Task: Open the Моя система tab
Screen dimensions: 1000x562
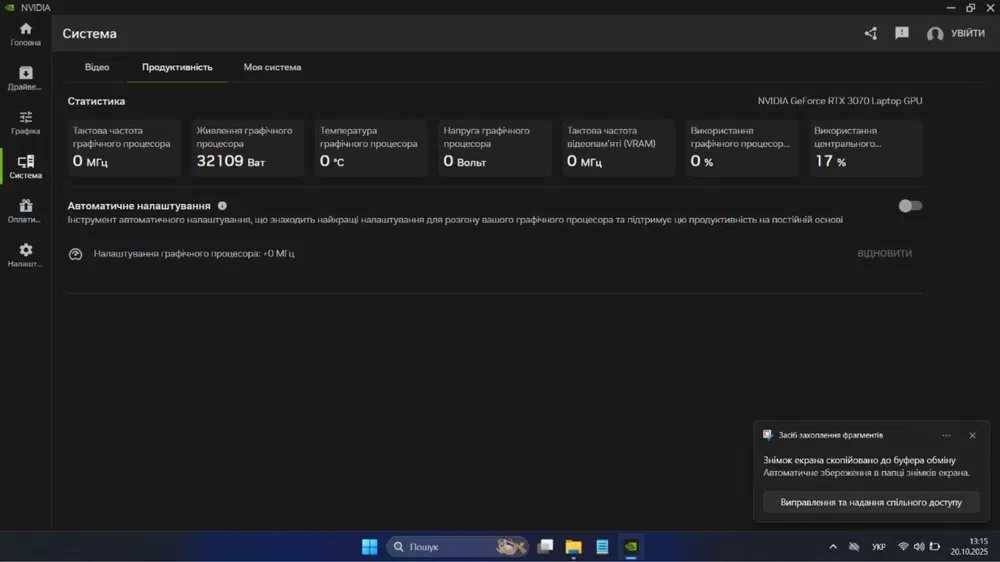Action: pyautogui.click(x=272, y=67)
